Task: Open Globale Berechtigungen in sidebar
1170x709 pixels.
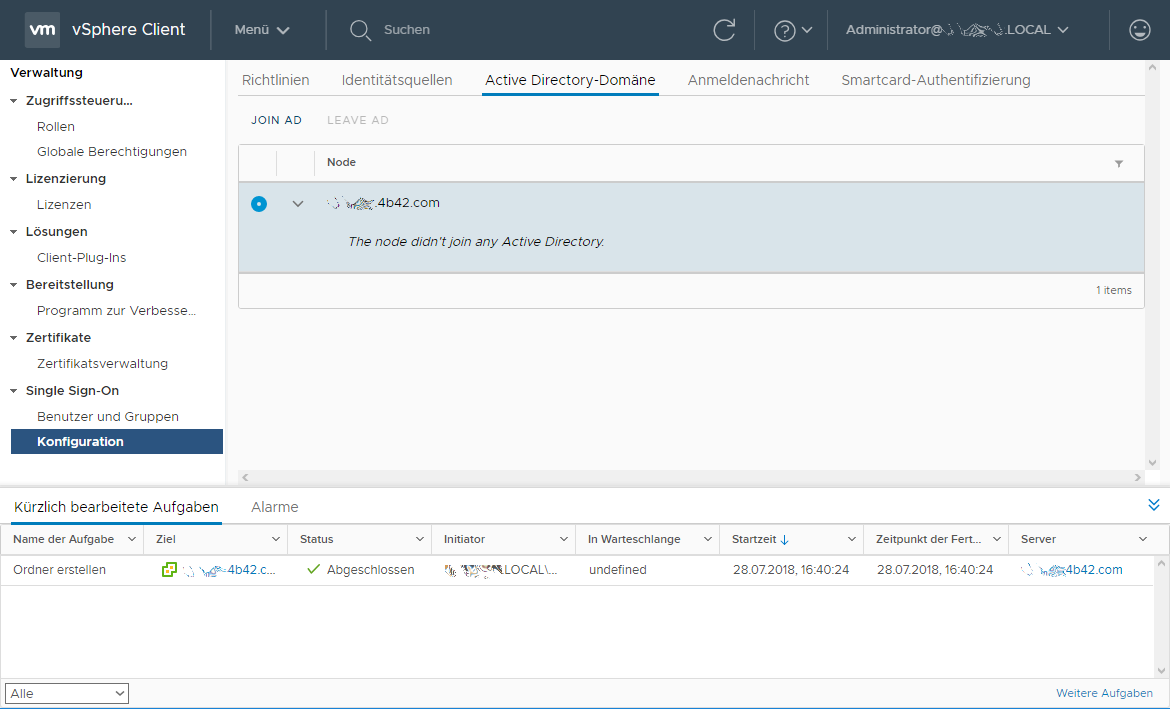Action: 112,152
